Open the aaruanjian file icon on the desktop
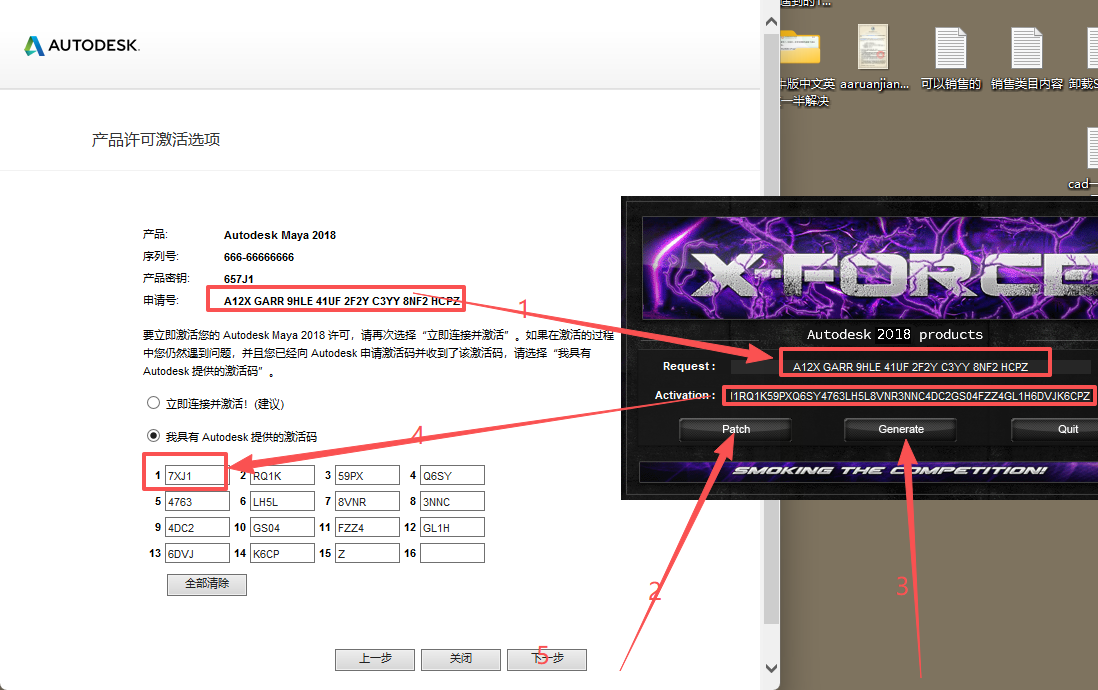 873,48
